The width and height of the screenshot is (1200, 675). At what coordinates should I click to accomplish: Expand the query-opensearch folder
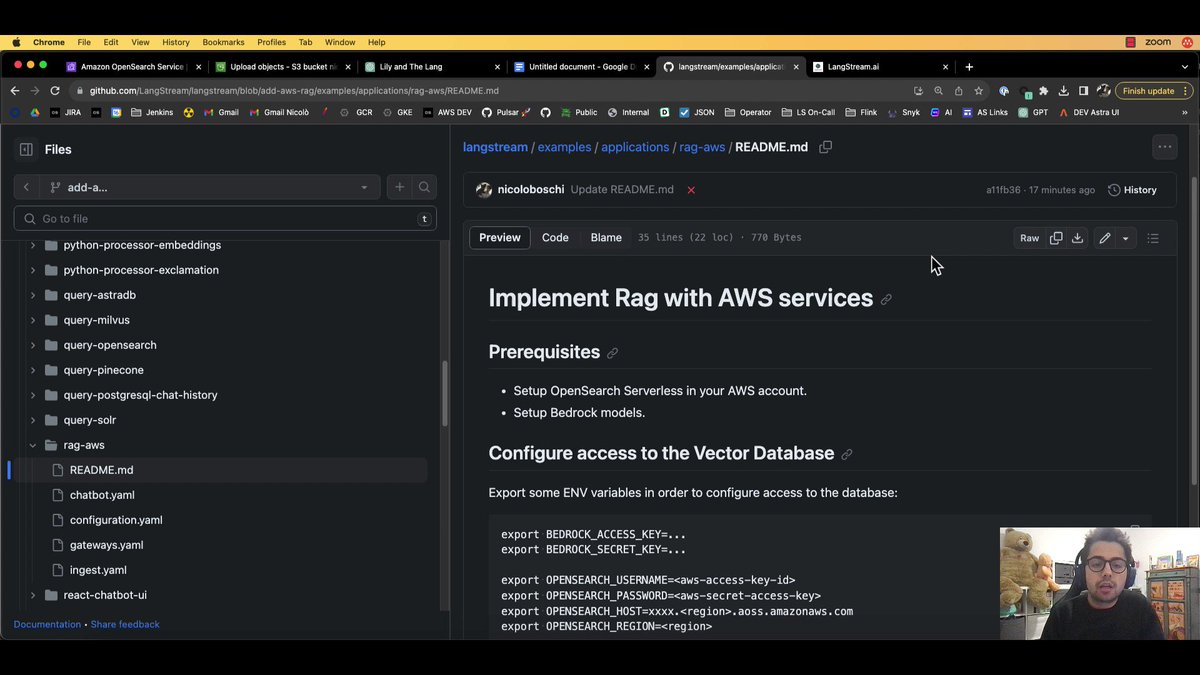click(33, 345)
